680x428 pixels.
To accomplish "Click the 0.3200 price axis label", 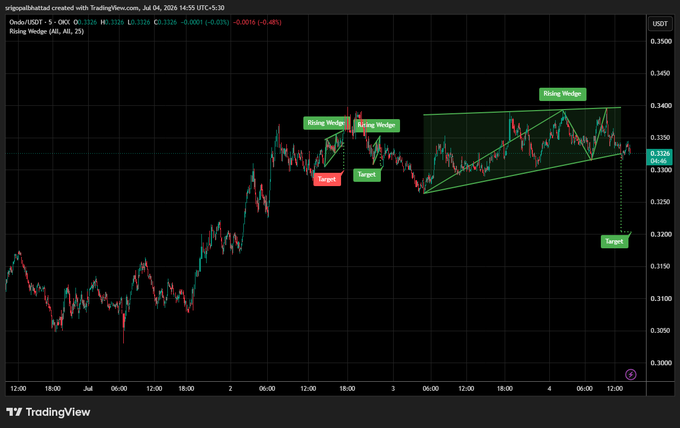I will click(x=660, y=235).
